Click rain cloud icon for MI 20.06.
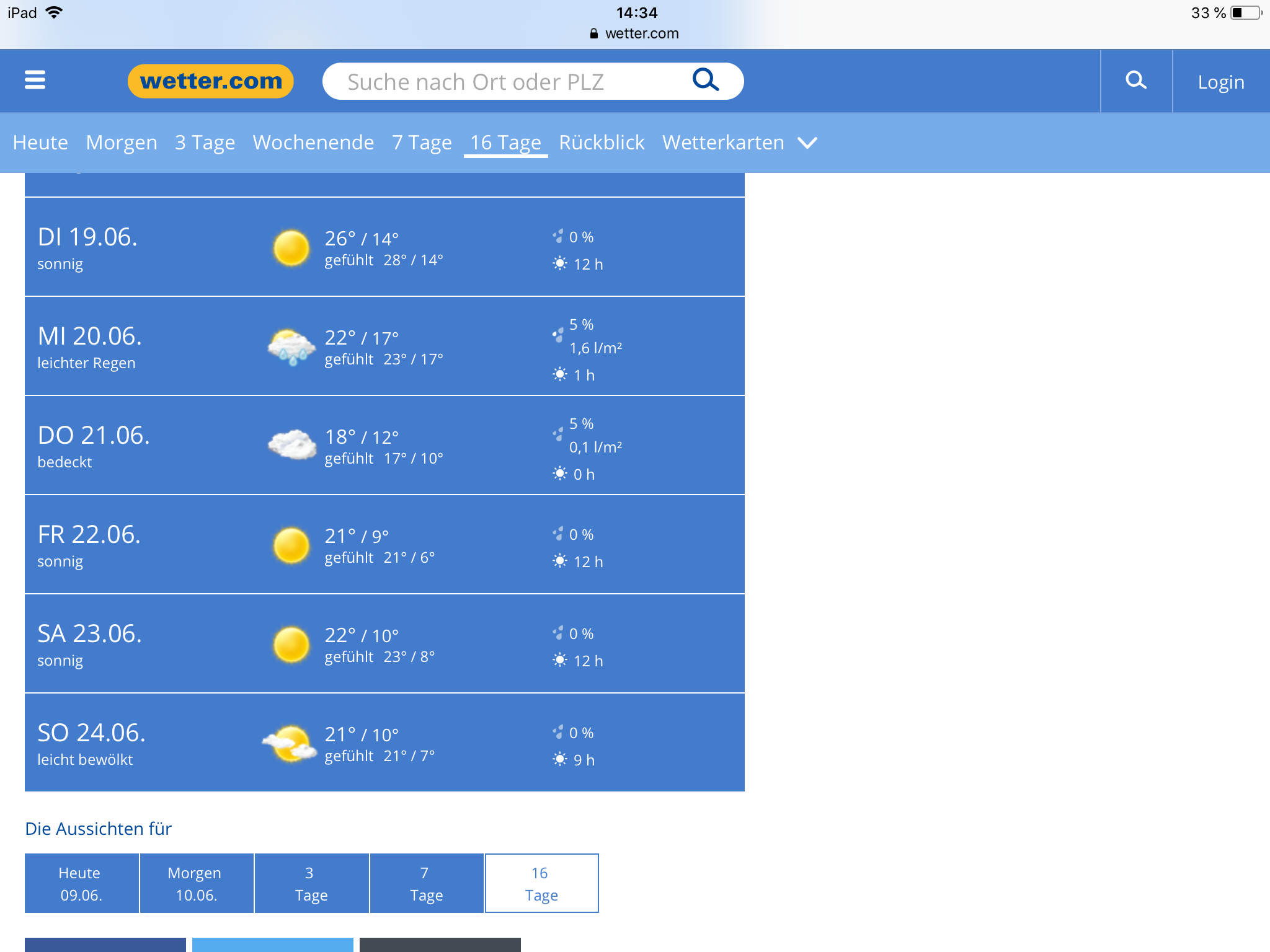 291,347
